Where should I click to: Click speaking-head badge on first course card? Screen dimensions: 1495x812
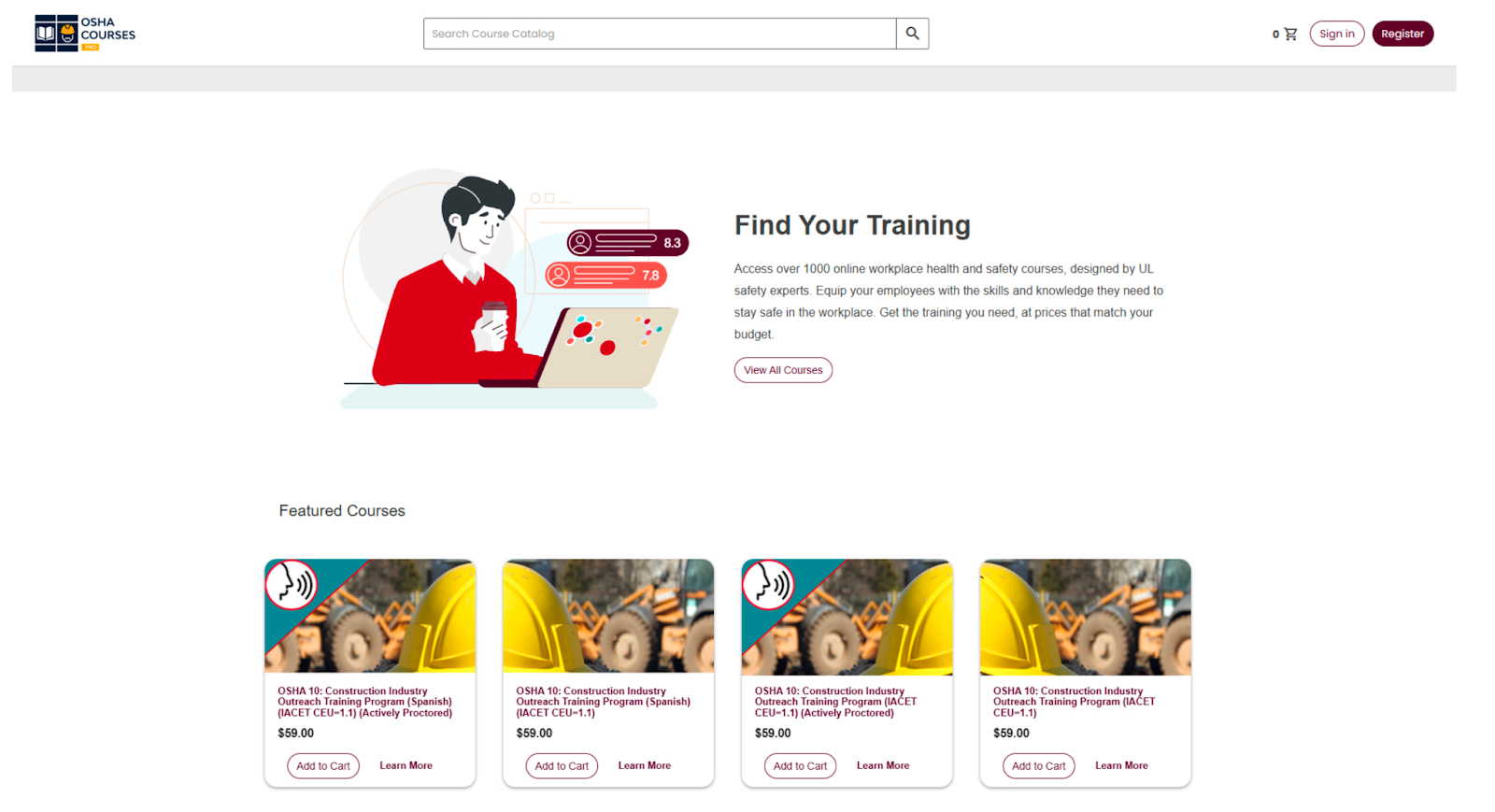point(292,585)
